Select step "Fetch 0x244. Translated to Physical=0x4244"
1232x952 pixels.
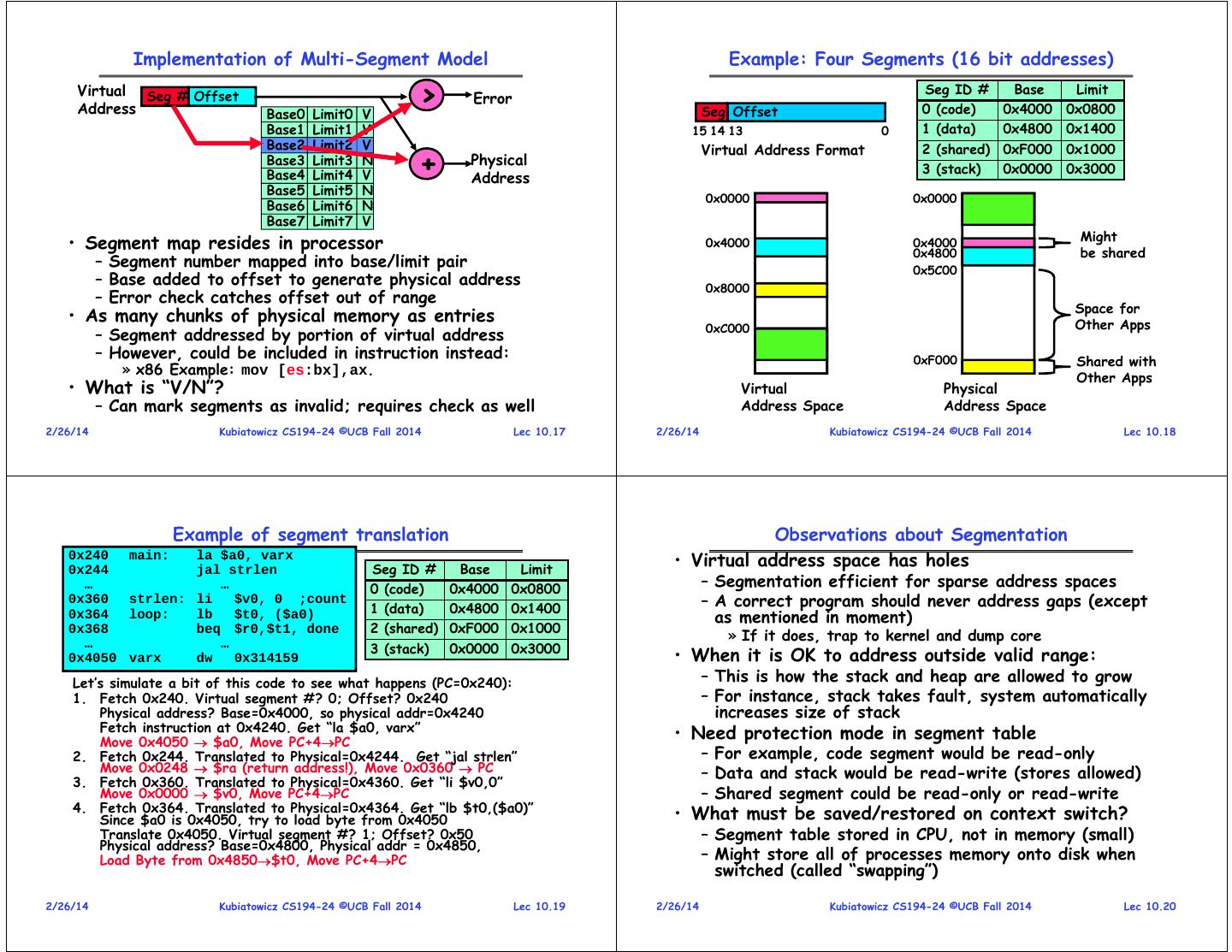[x=253, y=757]
